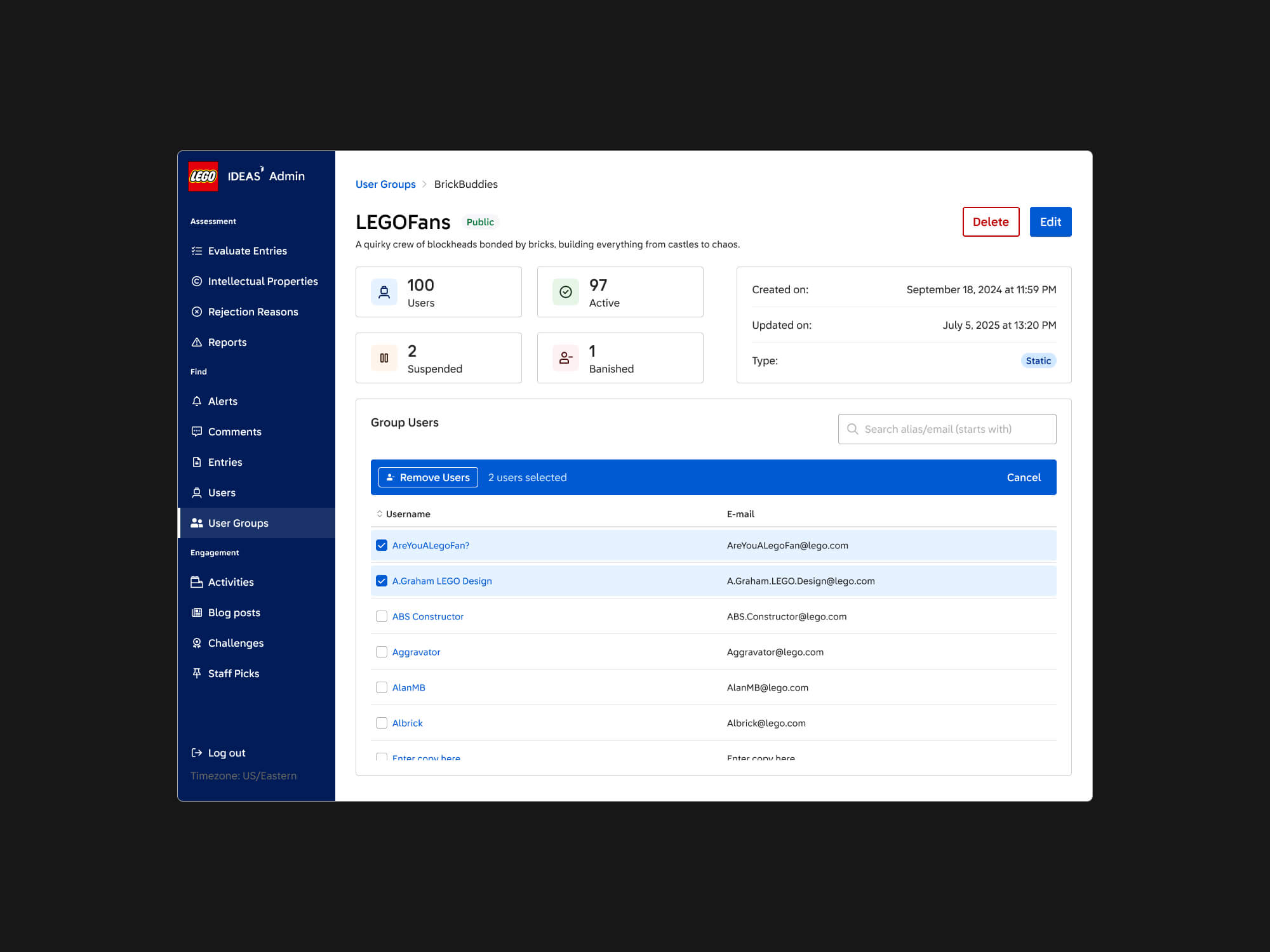The height and width of the screenshot is (952, 1270).
Task: Click the AlanMB@lego.com email cell
Action: (x=768, y=687)
